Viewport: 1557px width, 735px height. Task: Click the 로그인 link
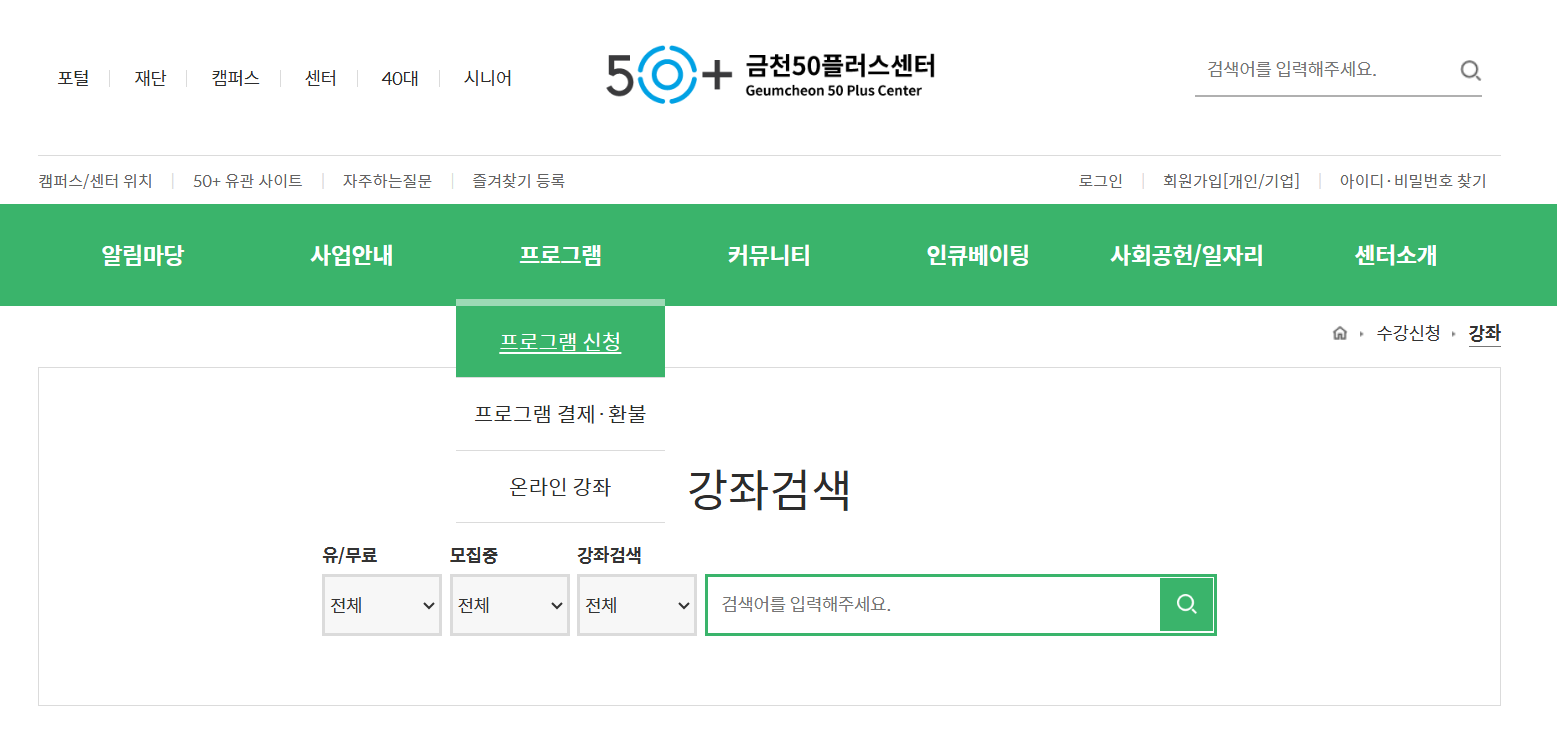(x=1100, y=181)
